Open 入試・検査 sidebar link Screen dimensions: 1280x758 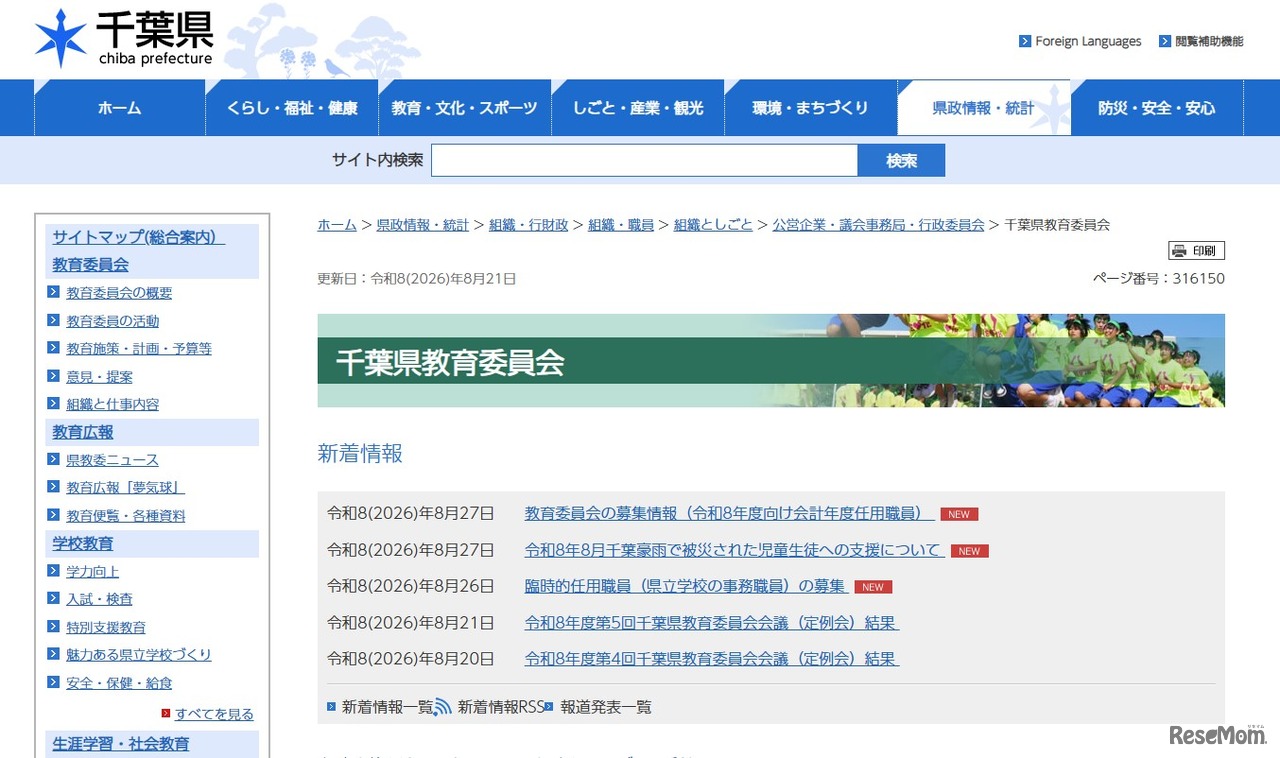click(99, 599)
